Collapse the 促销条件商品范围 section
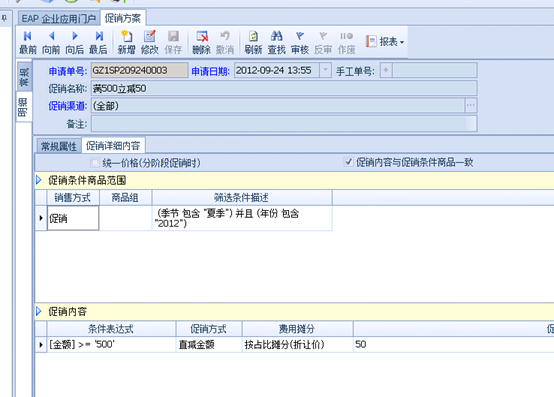The width and height of the screenshot is (554, 397). (39, 180)
